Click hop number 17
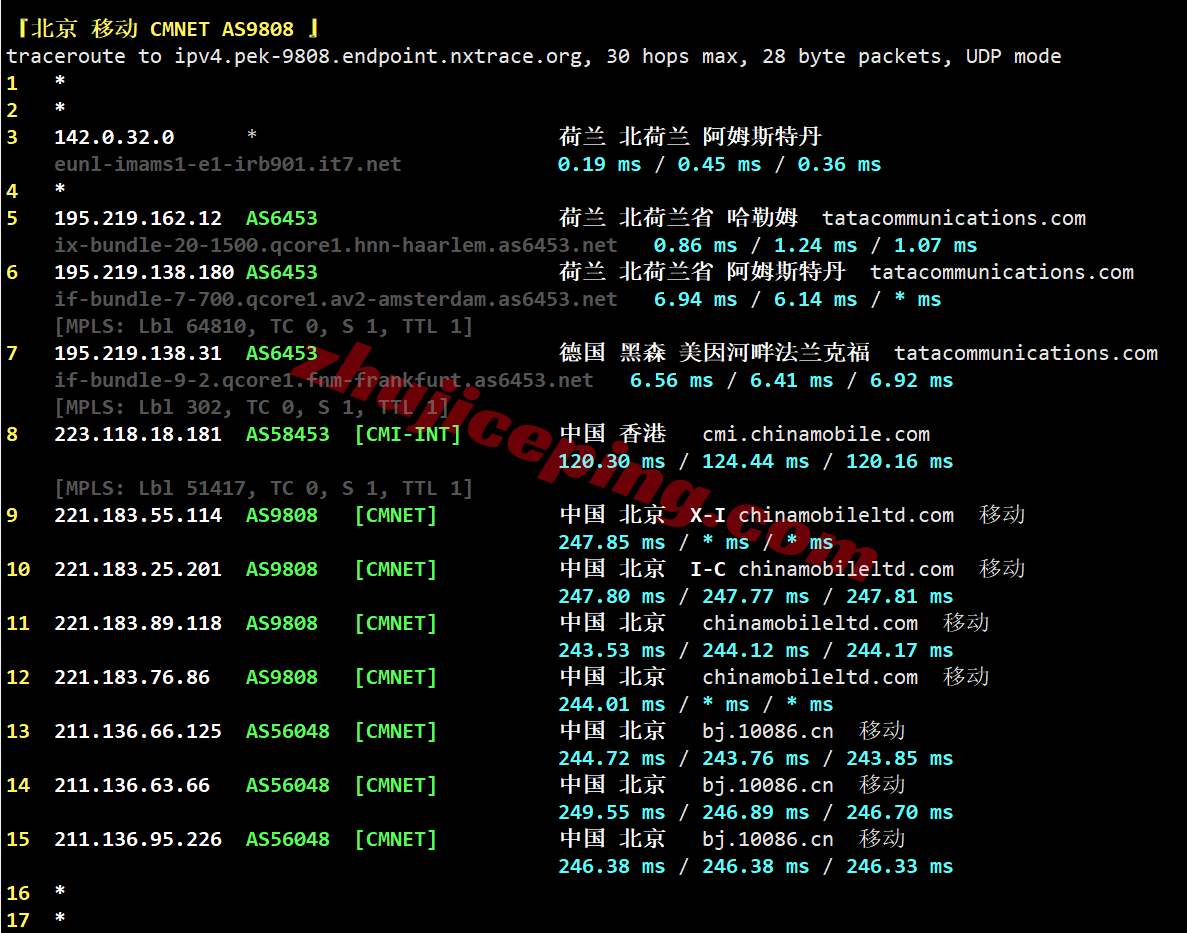The height and width of the screenshot is (933, 1187). click(17, 920)
